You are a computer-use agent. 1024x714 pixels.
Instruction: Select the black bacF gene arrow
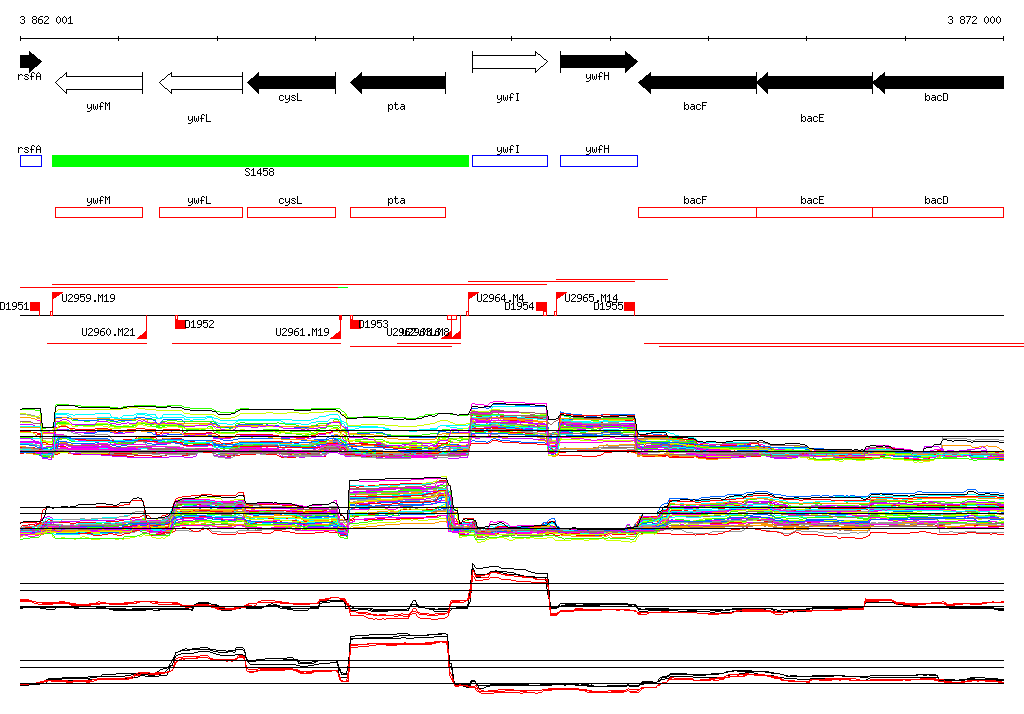tap(696, 83)
